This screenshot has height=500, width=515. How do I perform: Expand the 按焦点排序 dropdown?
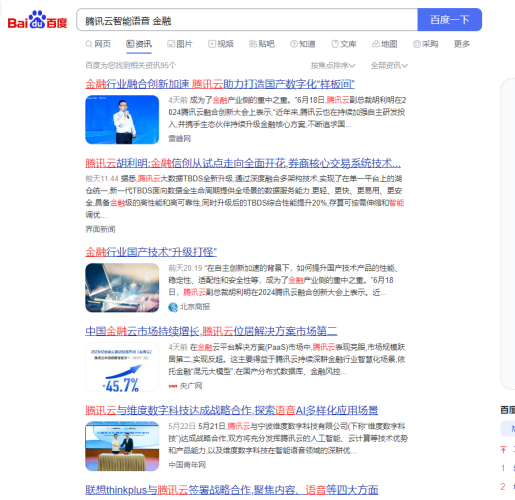click(333, 65)
